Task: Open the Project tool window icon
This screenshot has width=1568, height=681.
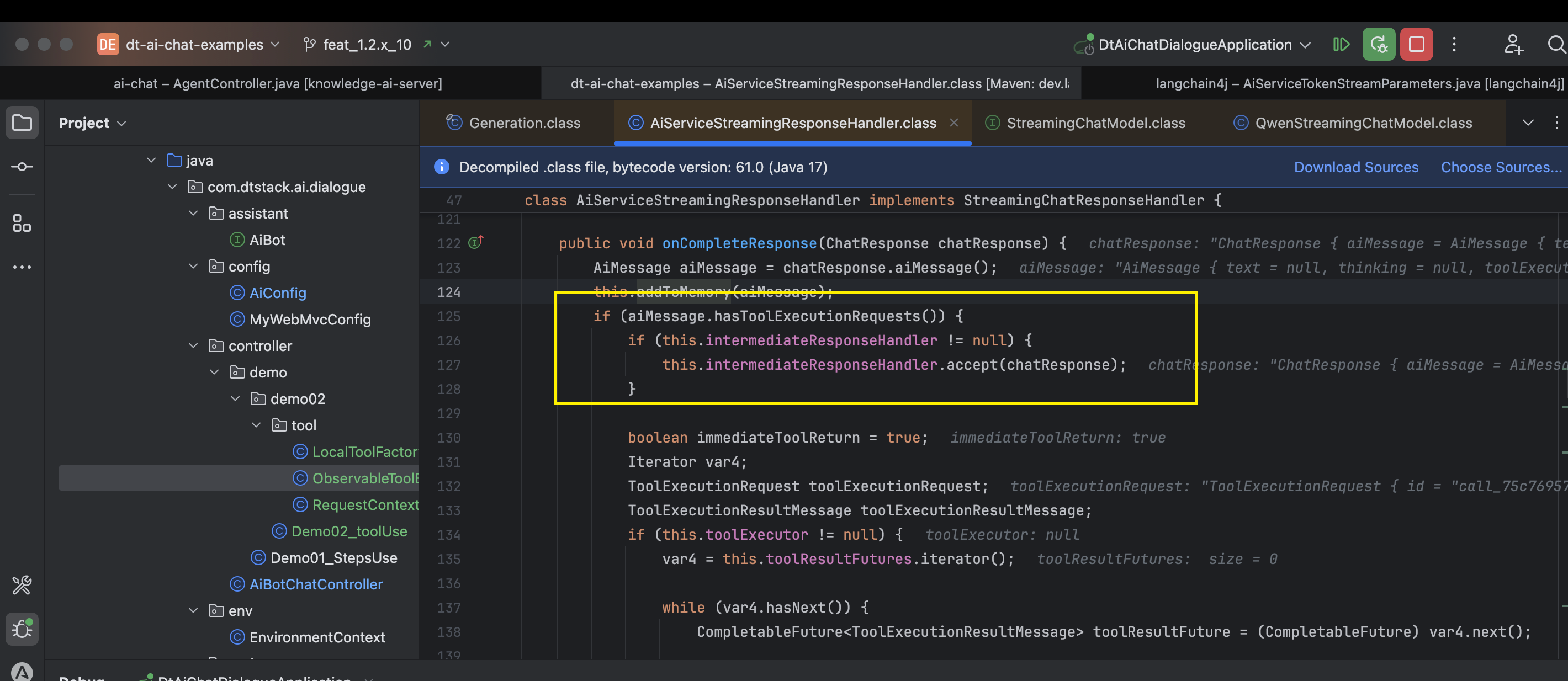Action: point(22,123)
